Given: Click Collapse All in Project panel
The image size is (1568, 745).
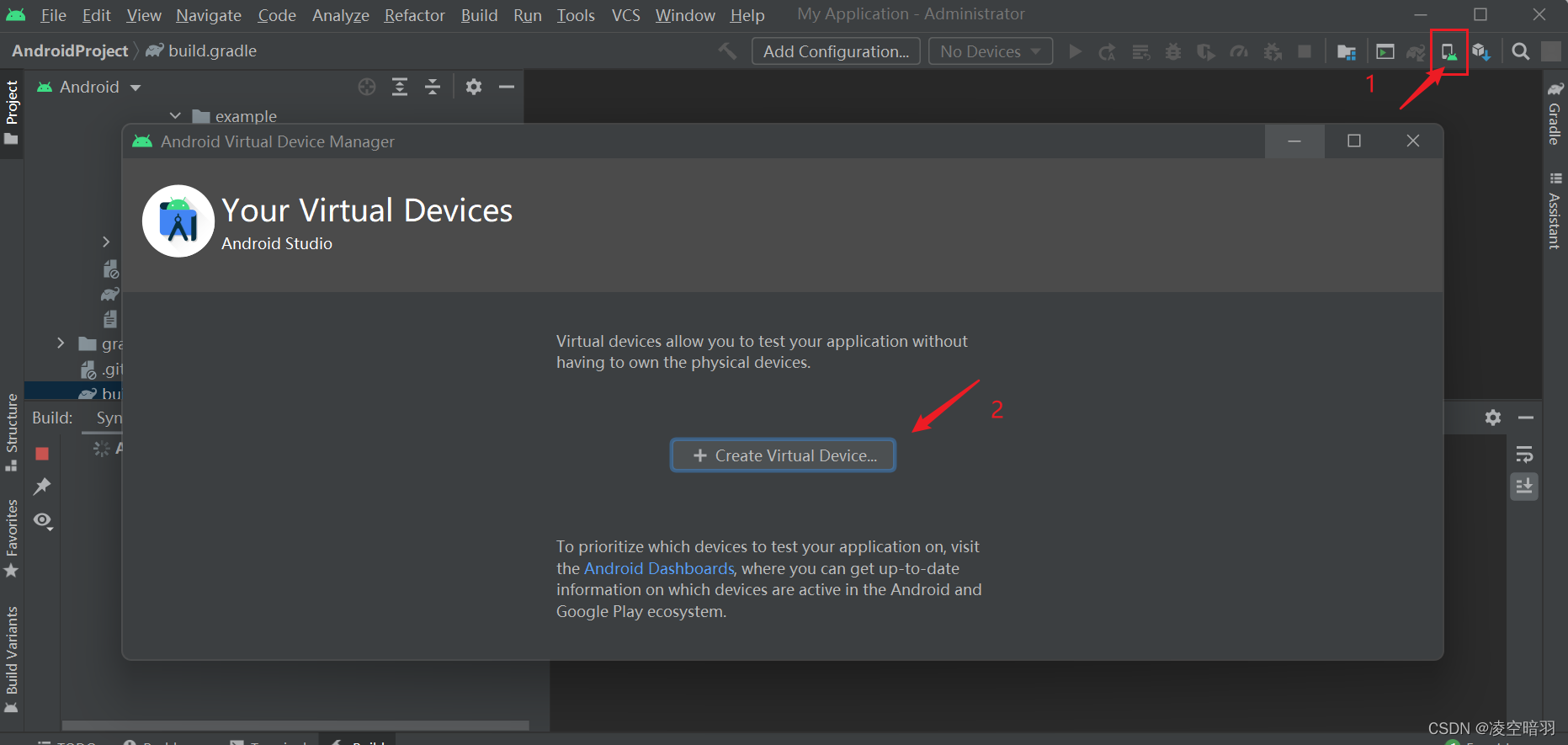Looking at the screenshot, I should [433, 87].
